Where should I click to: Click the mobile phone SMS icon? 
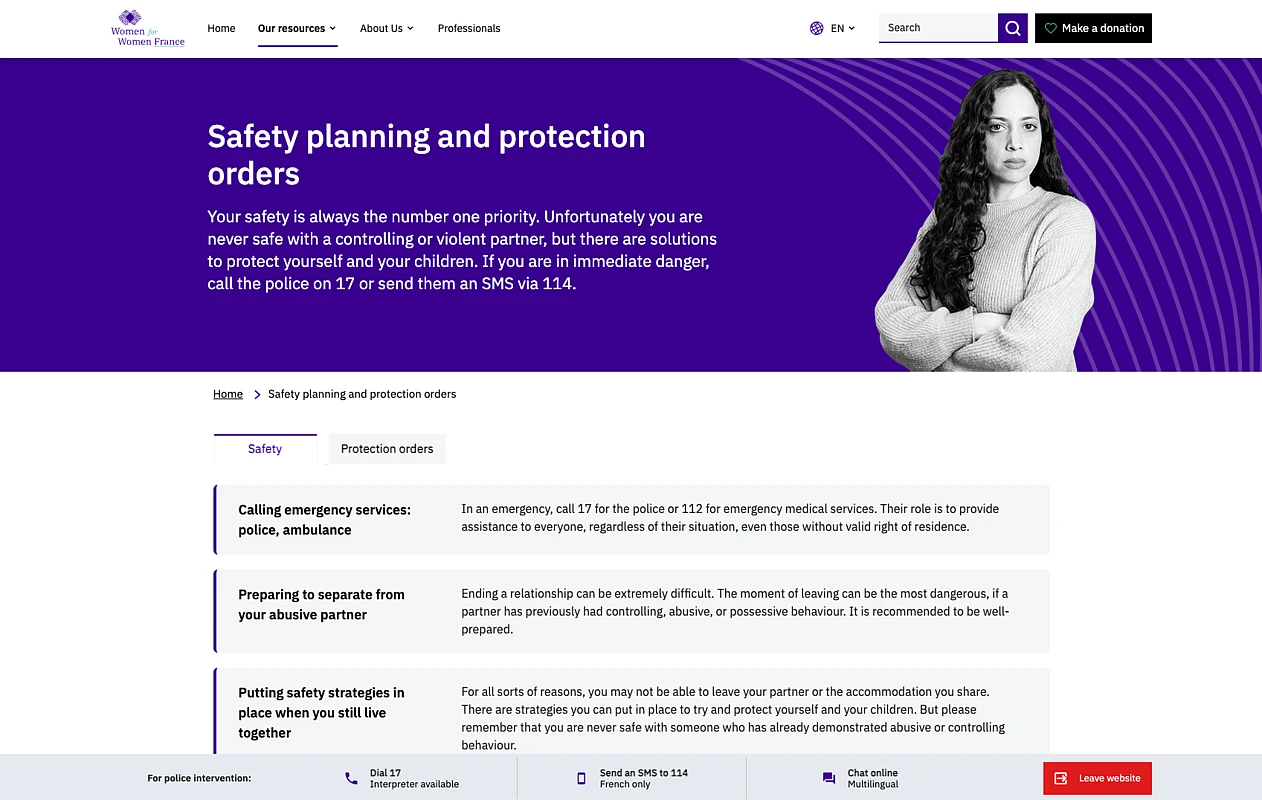[x=581, y=778]
